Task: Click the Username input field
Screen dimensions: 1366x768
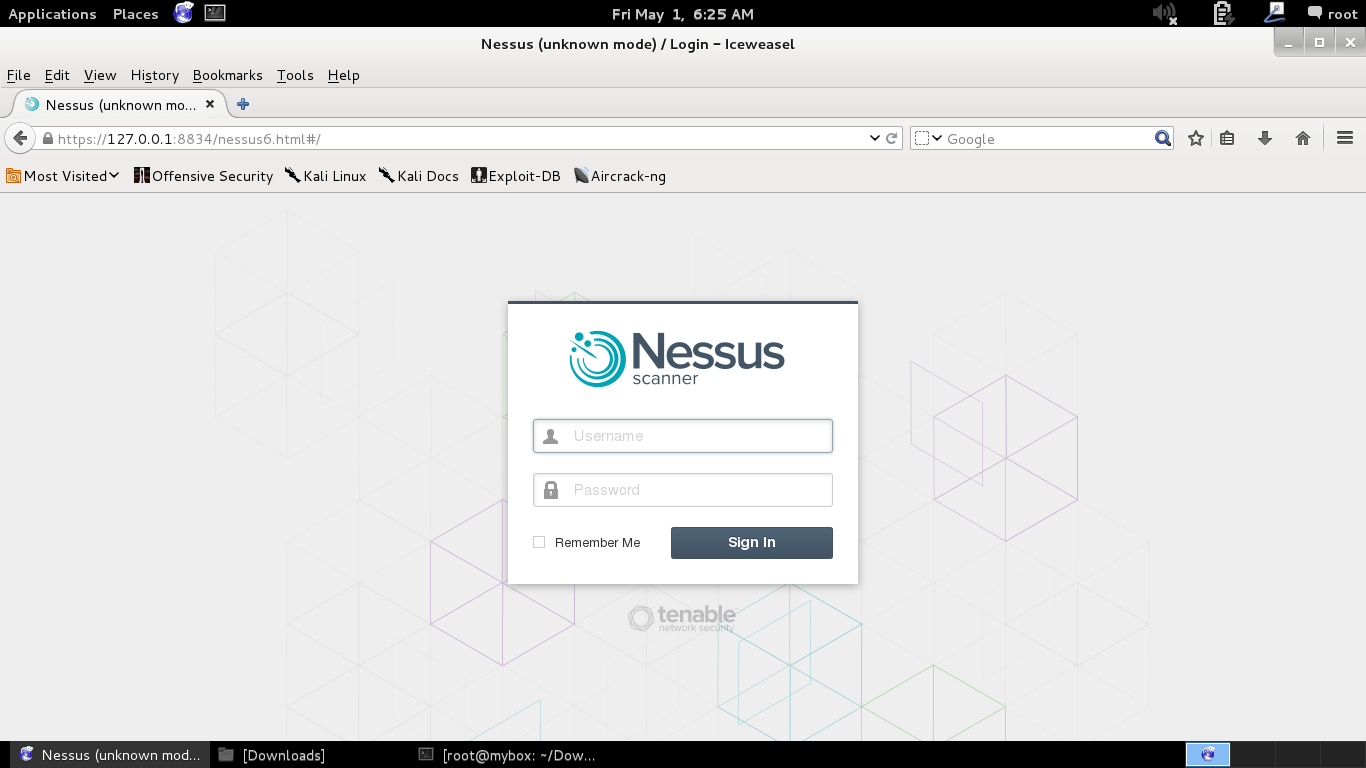Action: 683,436
